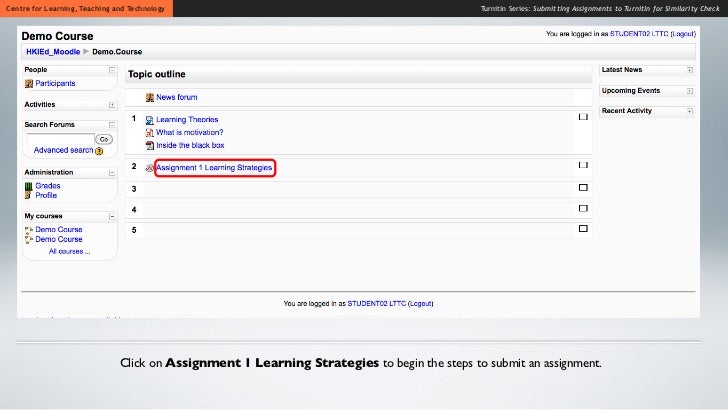Show only topic 5 using its square toggle
728x410 pixels.
(583, 228)
